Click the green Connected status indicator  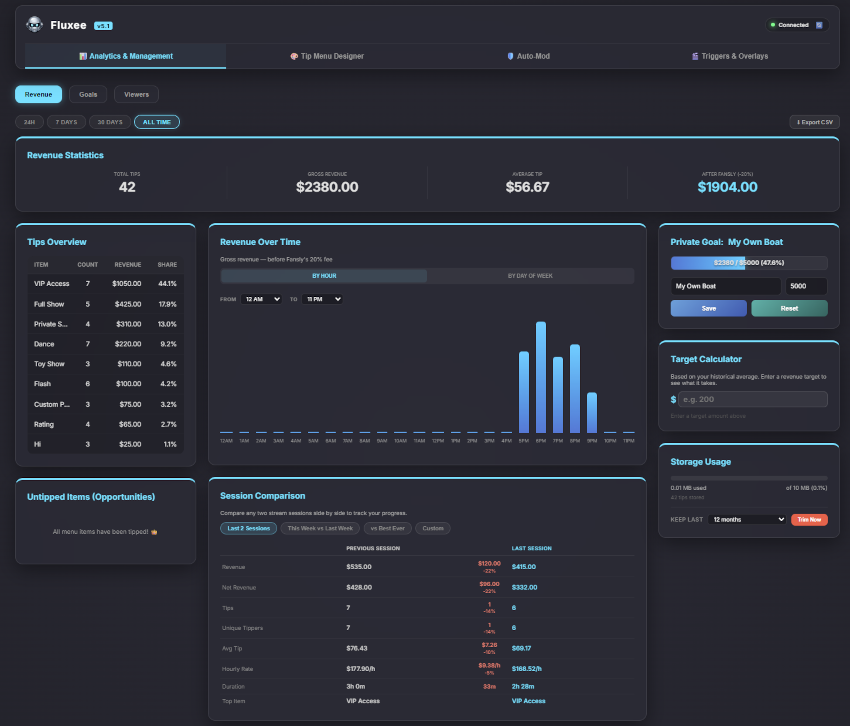(773, 24)
